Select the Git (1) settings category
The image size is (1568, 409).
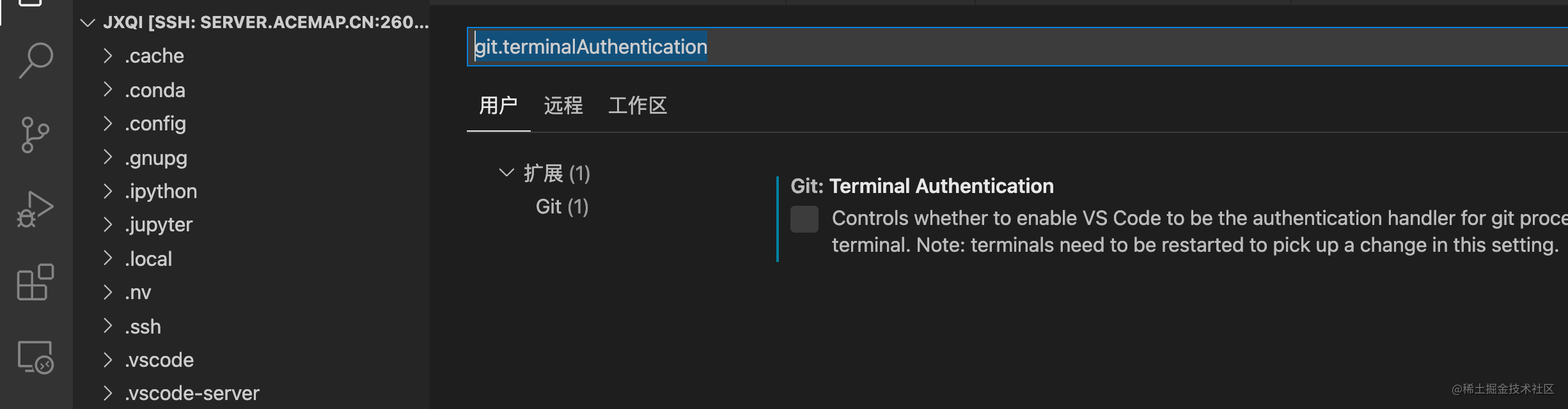[x=561, y=206]
